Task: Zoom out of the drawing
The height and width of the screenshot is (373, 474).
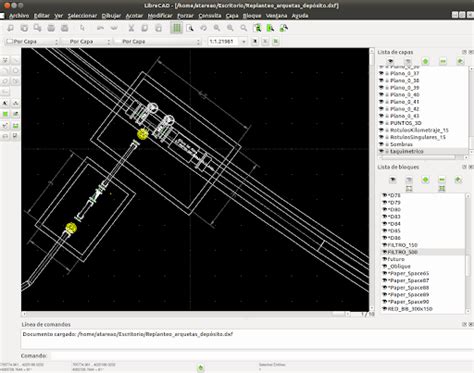Action: click(x=230, y=28)
